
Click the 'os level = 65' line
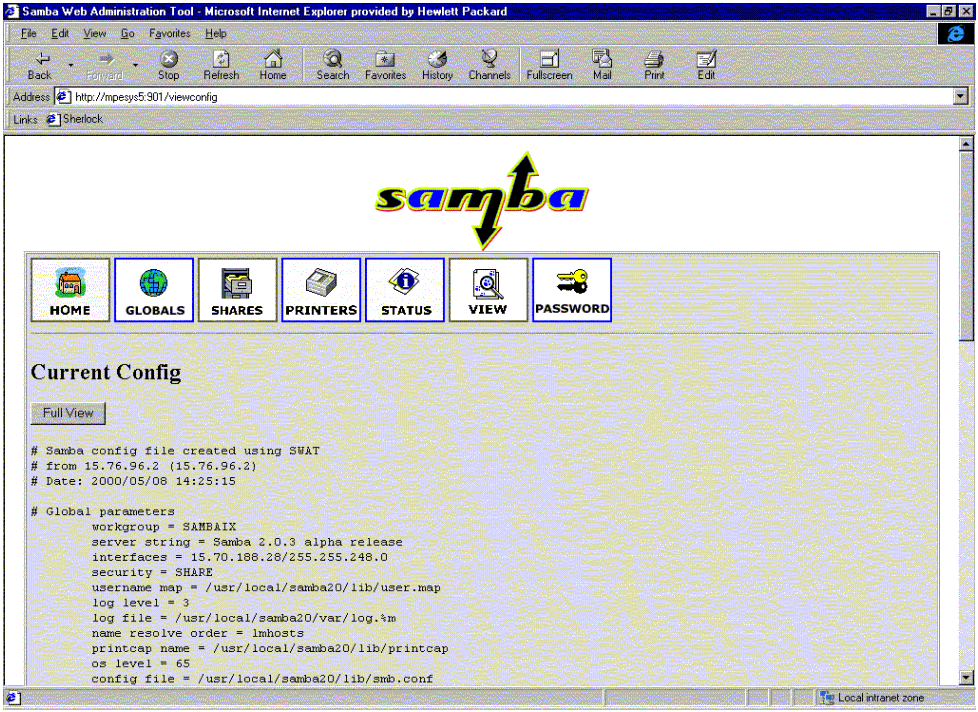click(x=140, y=664)
